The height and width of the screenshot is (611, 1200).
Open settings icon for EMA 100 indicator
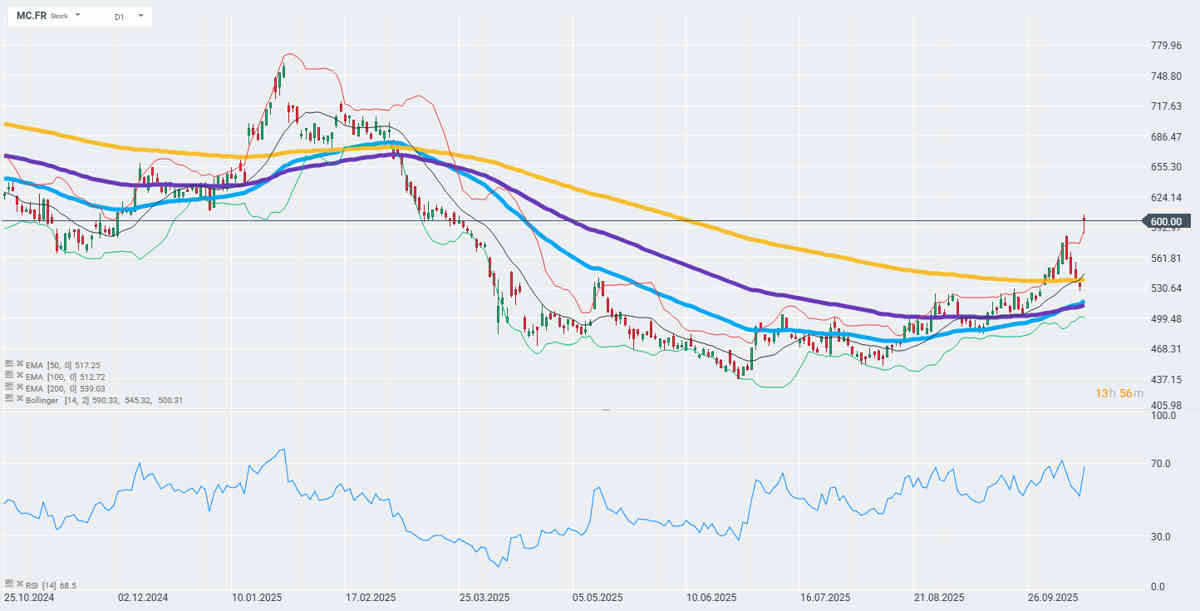pyautogui.click(x=8, y=376)
